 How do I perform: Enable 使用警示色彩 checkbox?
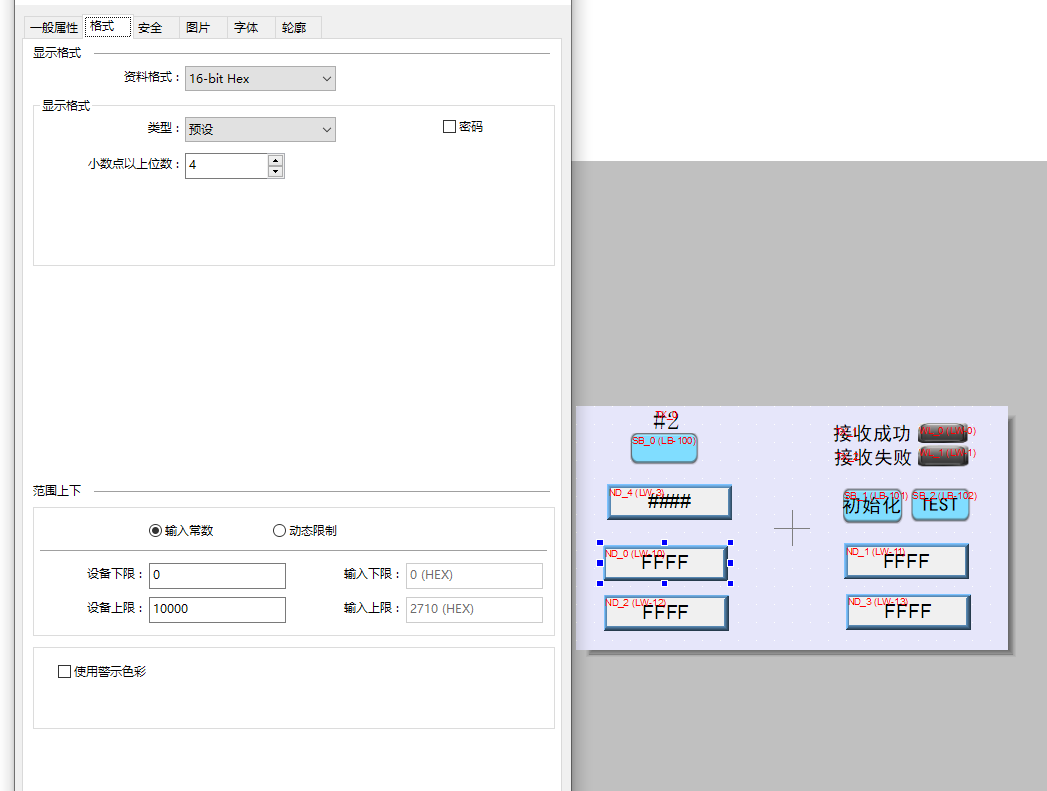(65, 672)
